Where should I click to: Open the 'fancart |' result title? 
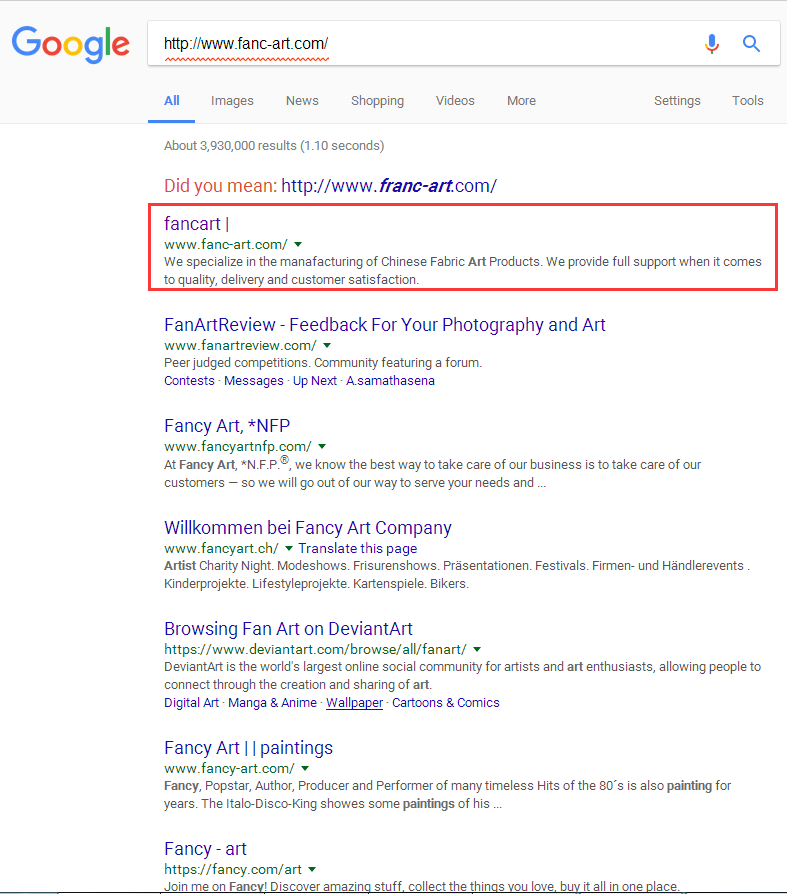[x=197, y=224]
